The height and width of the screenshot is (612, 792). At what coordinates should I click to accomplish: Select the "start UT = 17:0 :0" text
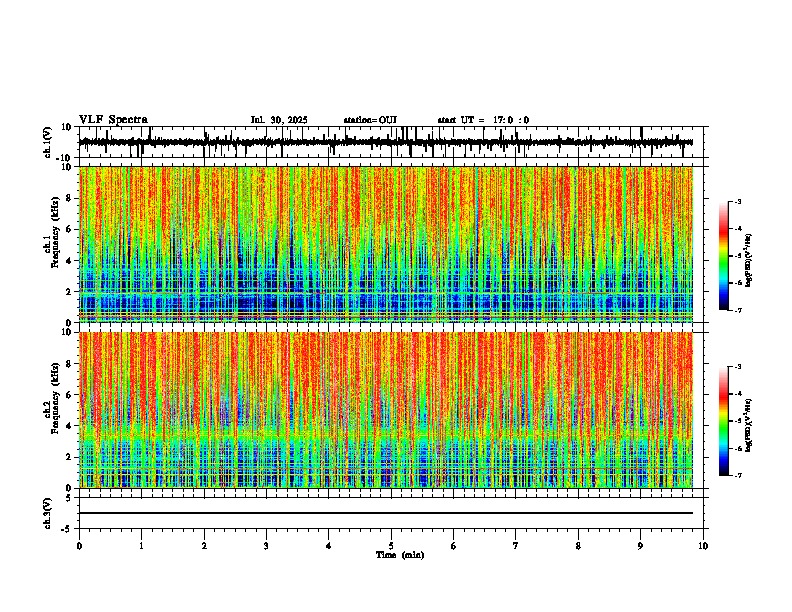pos(483,120)
